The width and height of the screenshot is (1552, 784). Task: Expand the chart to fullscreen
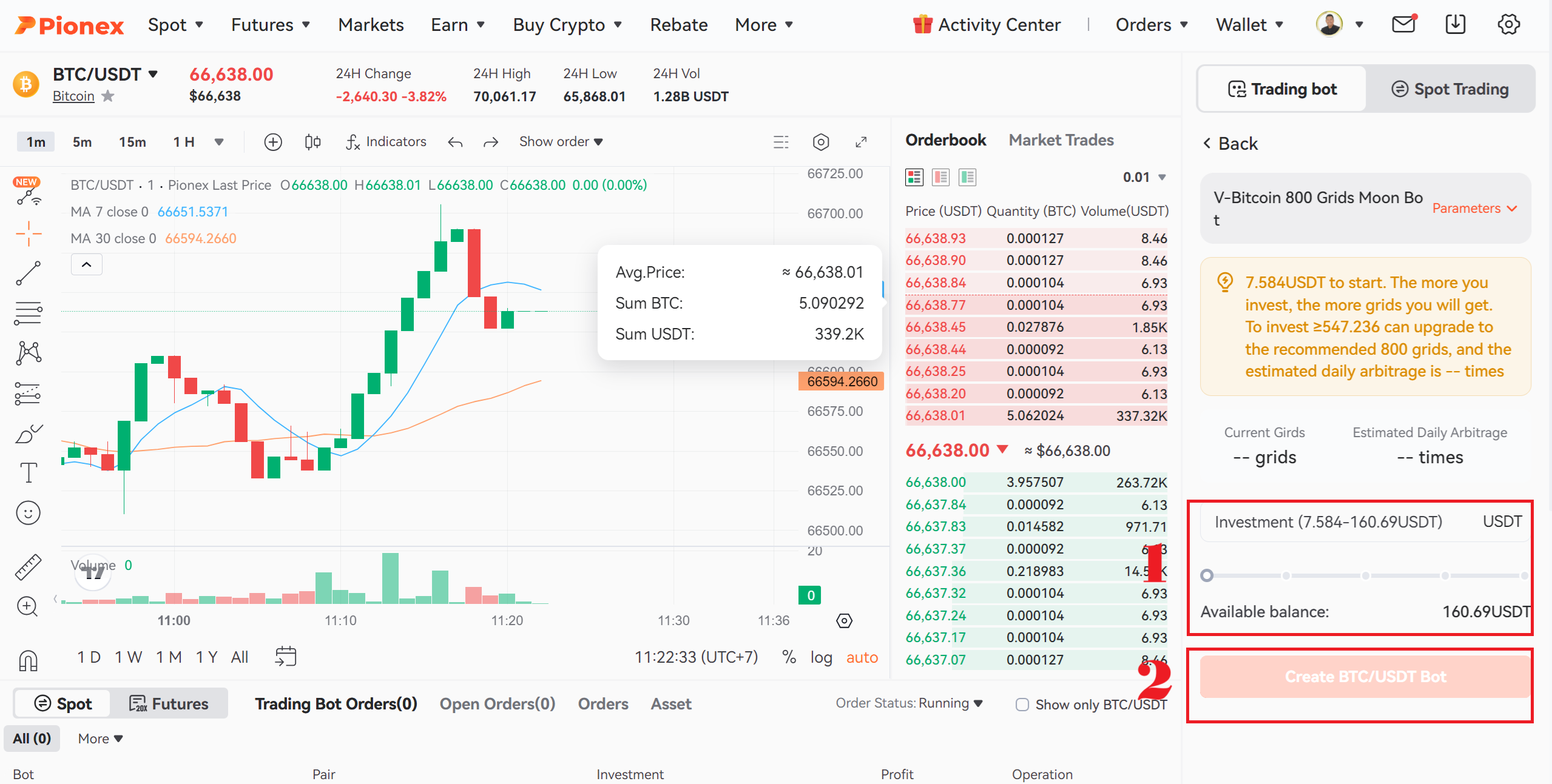click(861, 142)
